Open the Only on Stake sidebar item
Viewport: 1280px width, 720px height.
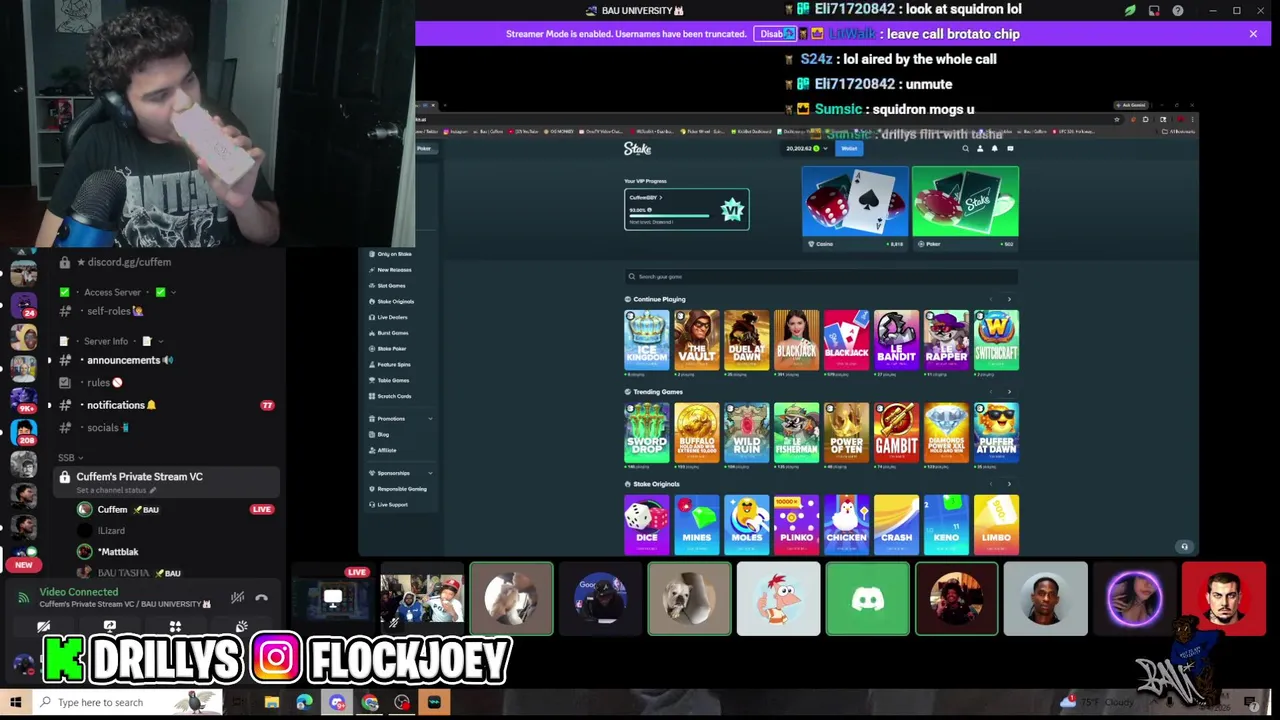pyautogui.click(x=394, y=254)
